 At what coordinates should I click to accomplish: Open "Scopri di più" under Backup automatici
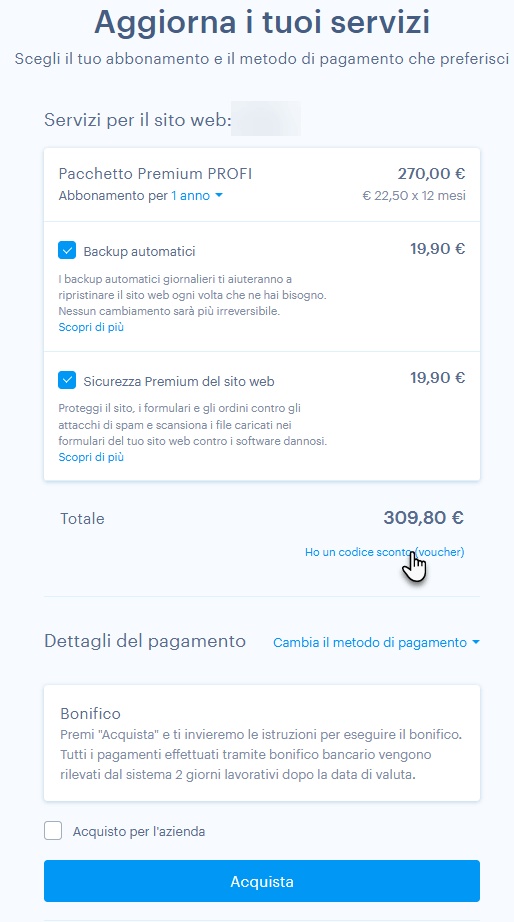click(91, 327)
